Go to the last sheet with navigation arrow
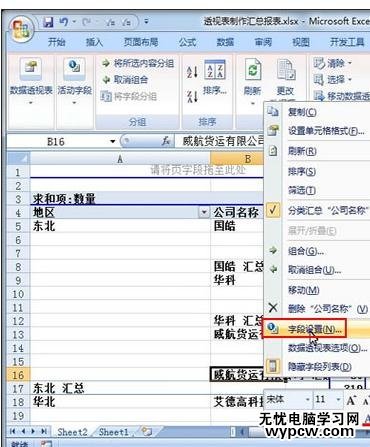 pyautogui.click(x=44, y=431)
